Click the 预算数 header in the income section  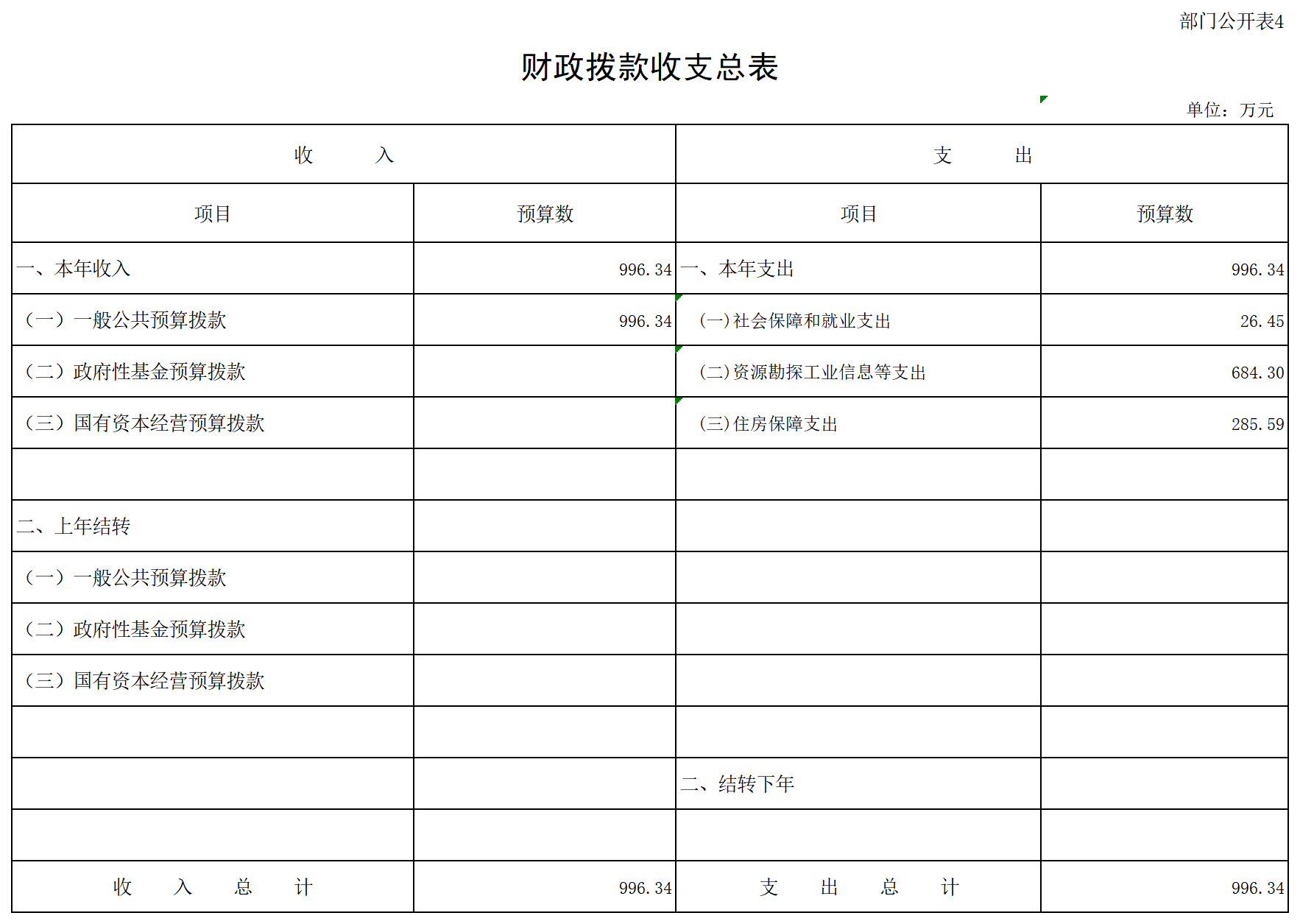545,214
